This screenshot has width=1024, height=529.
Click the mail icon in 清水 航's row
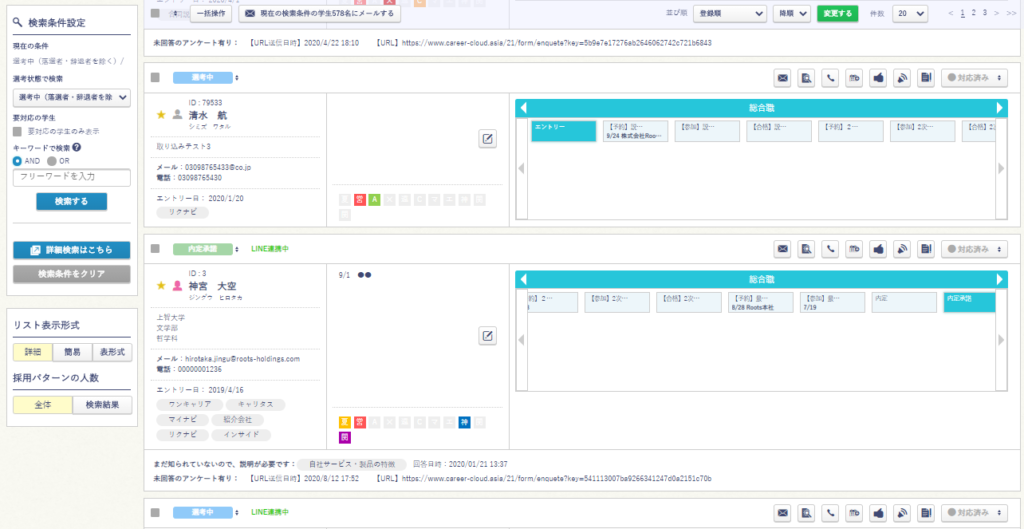point(783,78)
